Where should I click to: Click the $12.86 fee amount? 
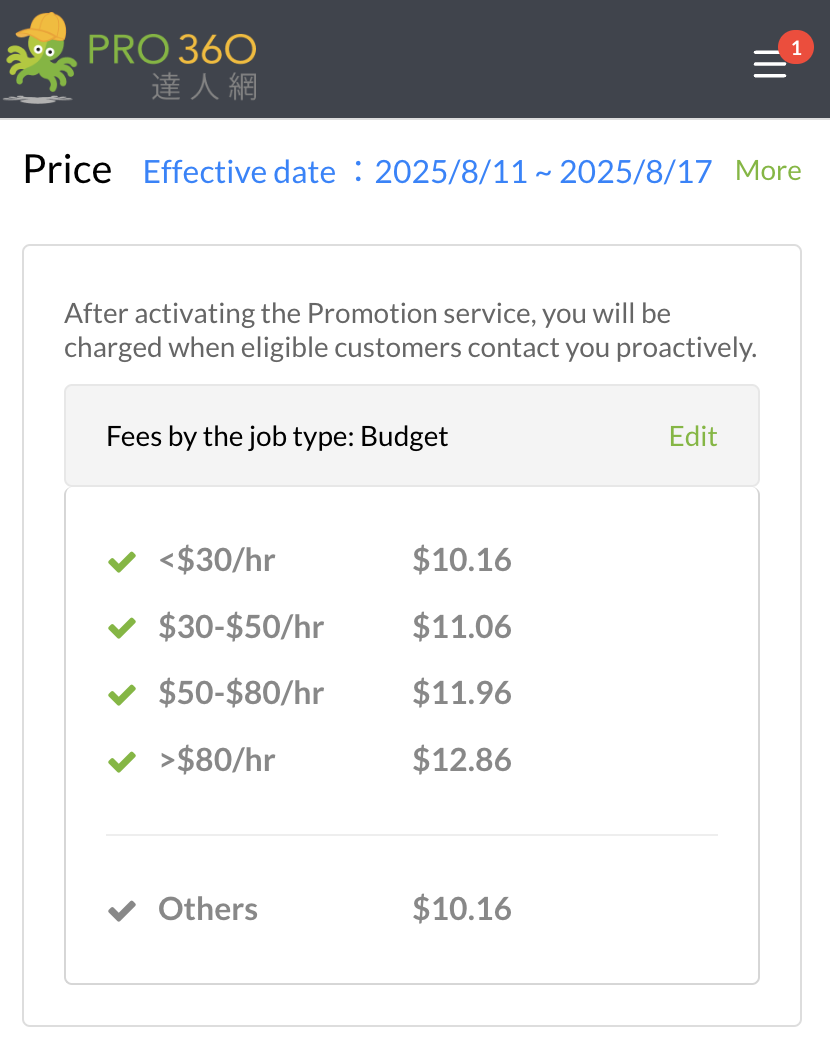click(x=462, y=760)
